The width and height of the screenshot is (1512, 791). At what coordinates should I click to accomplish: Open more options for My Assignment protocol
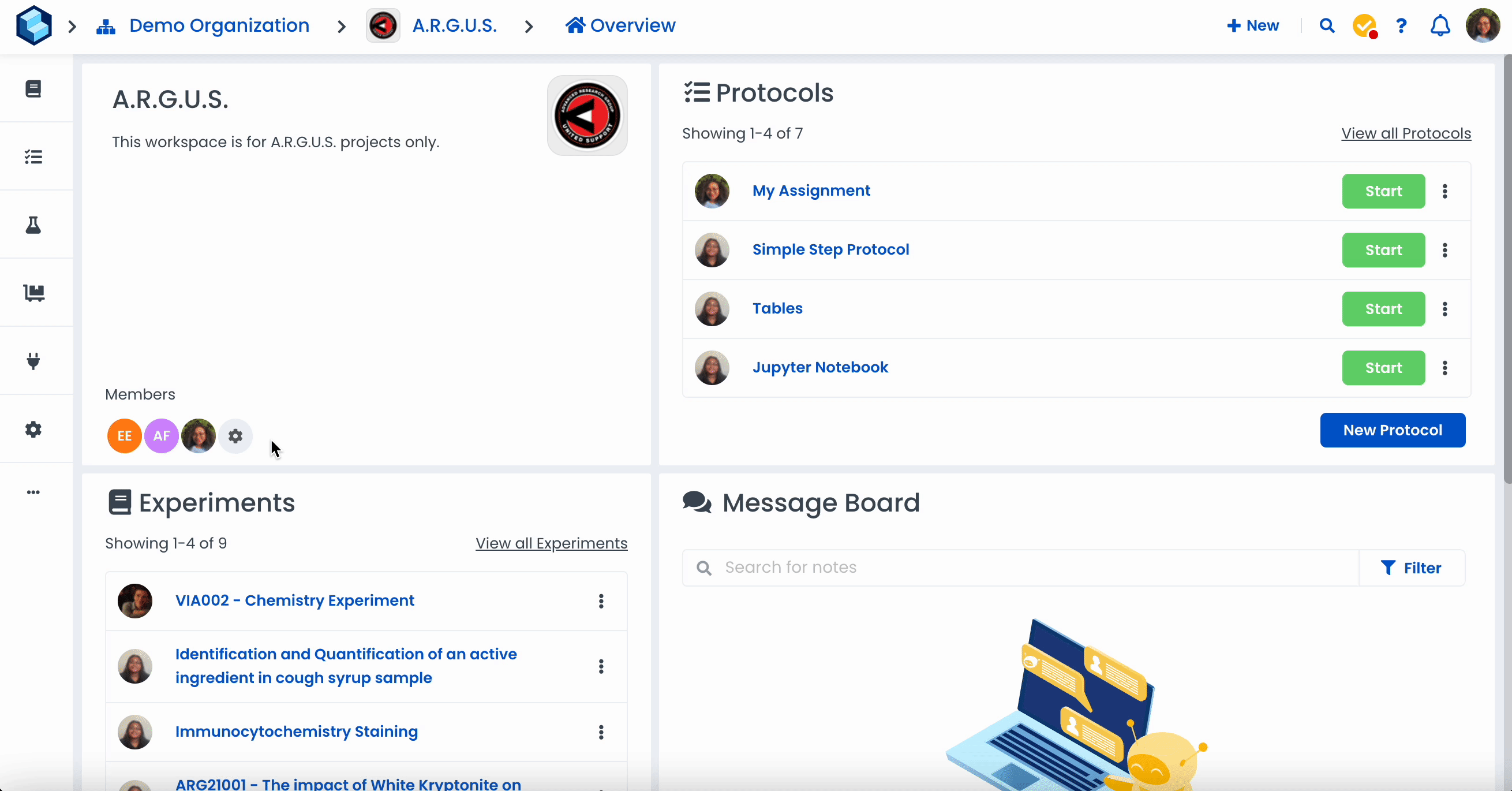[x=1445, y=192]
